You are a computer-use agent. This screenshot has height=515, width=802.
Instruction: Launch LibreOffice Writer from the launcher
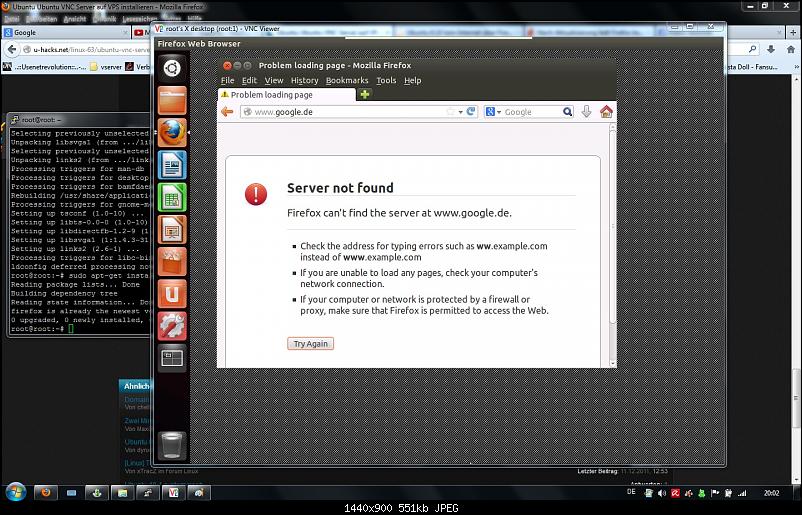[172, 165]
